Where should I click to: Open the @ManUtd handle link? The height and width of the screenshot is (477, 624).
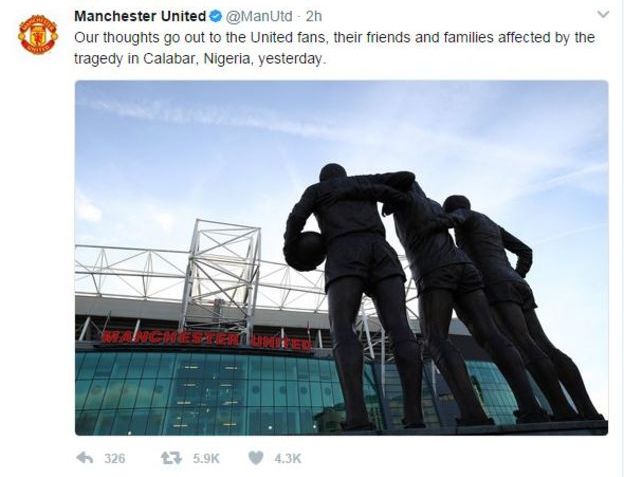259,16
